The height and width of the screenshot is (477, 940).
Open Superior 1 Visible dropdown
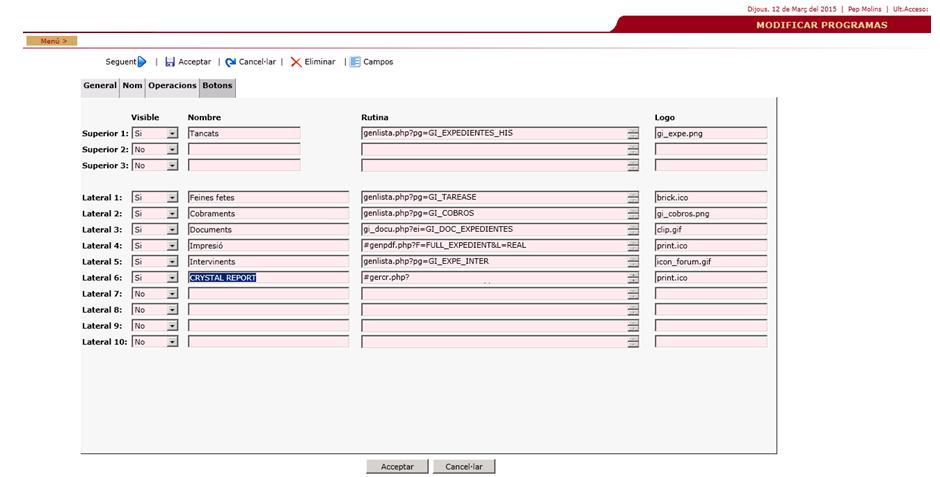(155, 134)
